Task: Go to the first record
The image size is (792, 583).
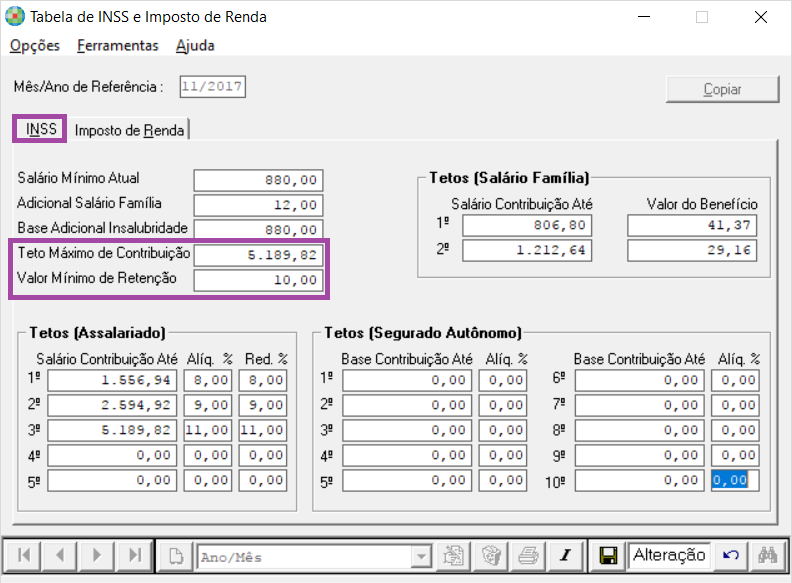Action: pyautogui.click(x=23, y=556)
